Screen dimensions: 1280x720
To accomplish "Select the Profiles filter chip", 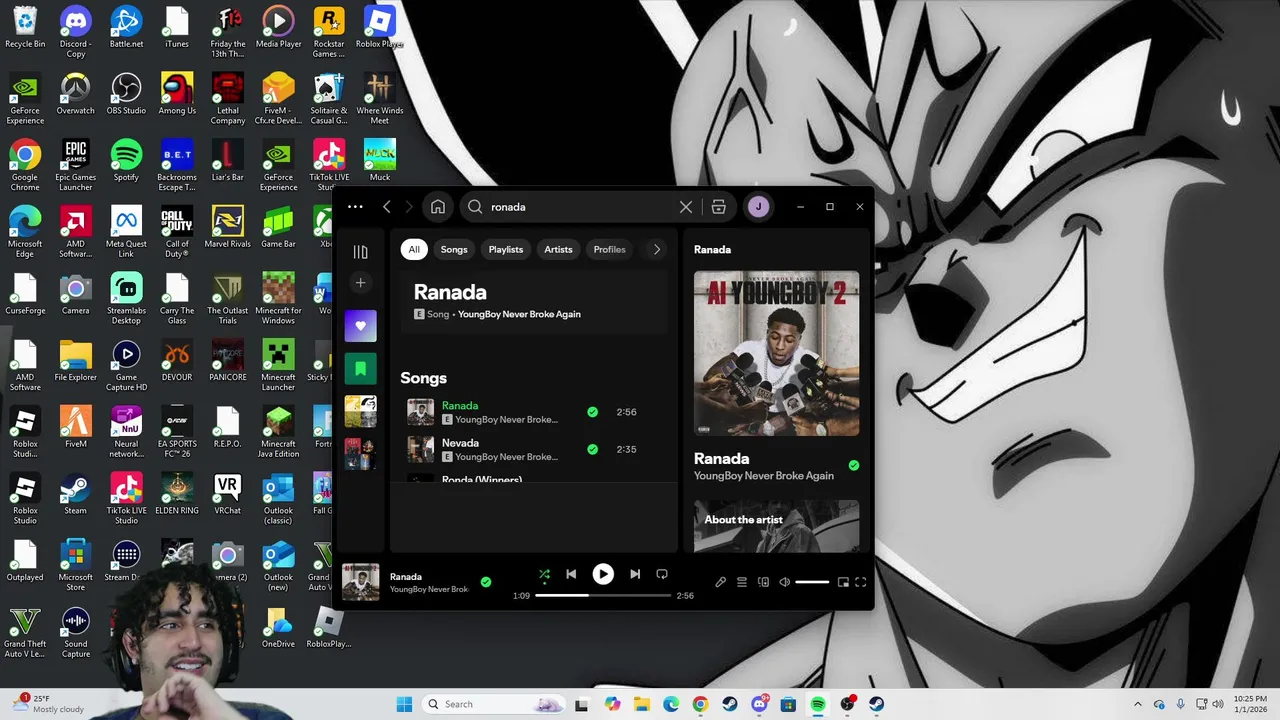I will point(609,249).
